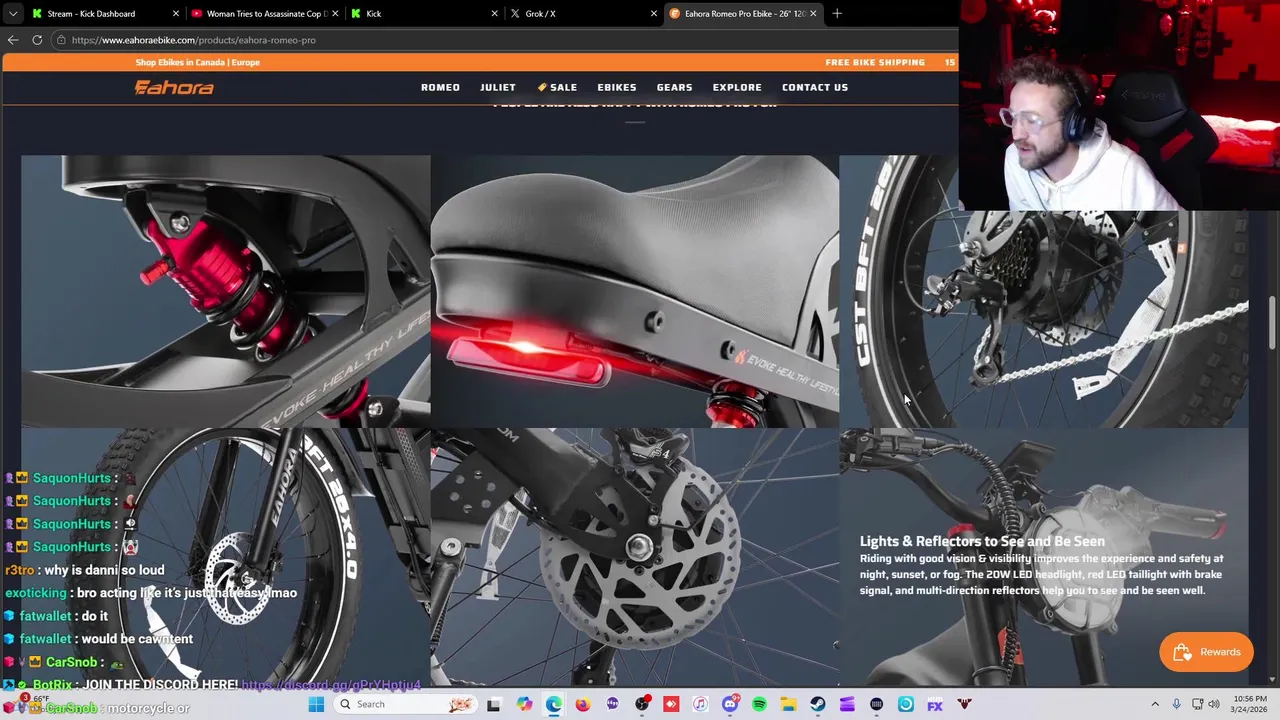Viewport: 1280px width, 720px height.
Task: Open the EBIKES menu
Action: pyautogui.click(x=616, y=87)
